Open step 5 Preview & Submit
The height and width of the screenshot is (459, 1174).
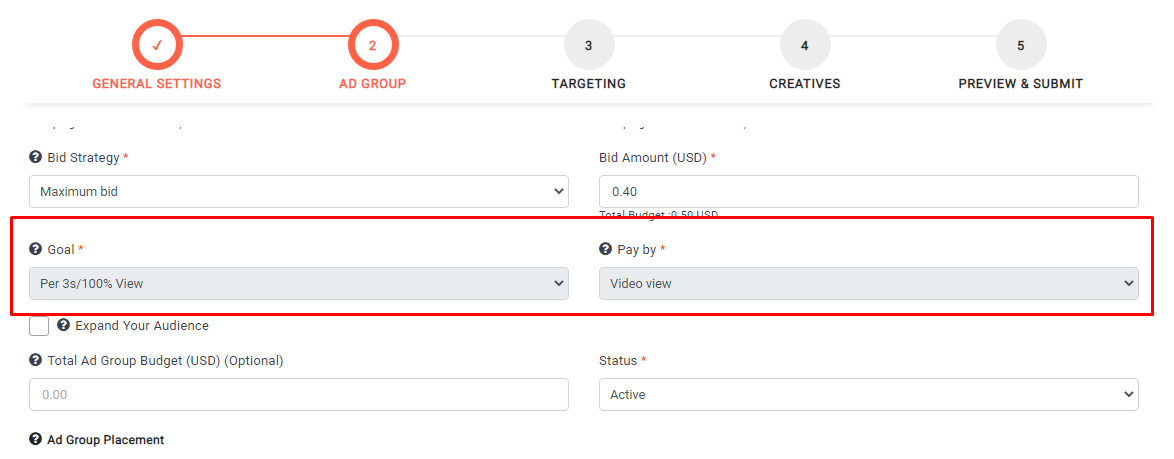pyautogui.click(x=1020, y=45)
